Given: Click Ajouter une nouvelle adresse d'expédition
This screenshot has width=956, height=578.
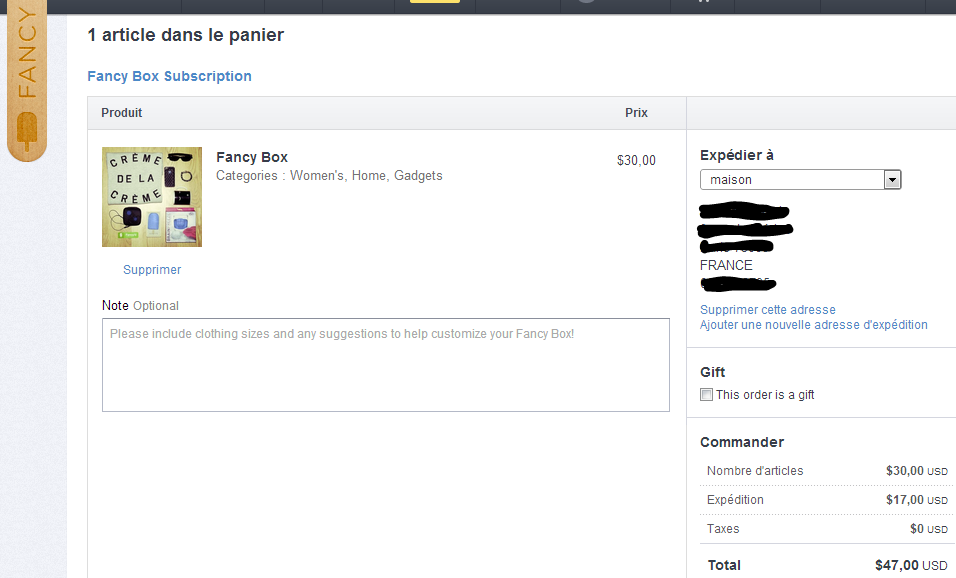Looking at the screenshot, I should tap(813, 325).
